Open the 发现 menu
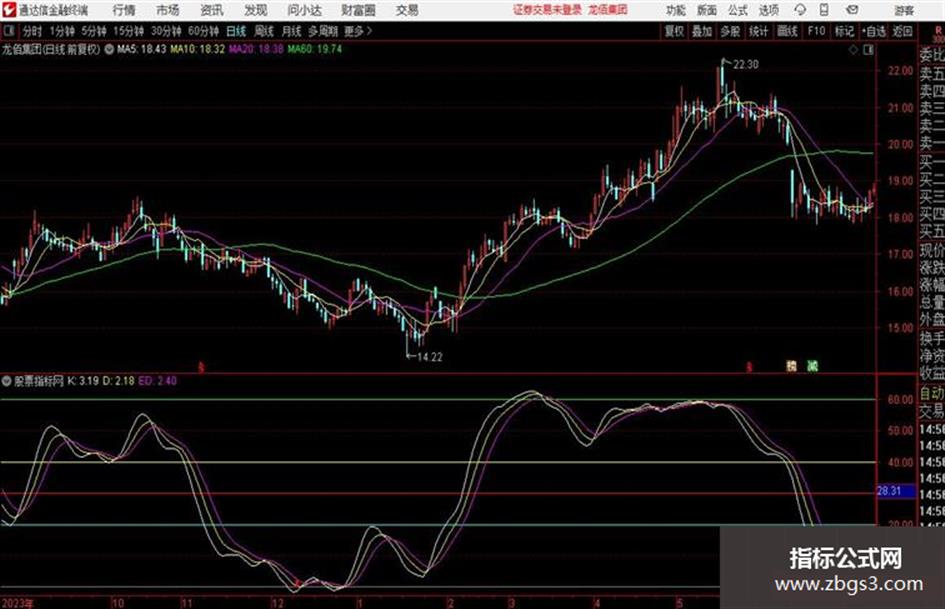945x609 pixels. click(x=256, y=10)
